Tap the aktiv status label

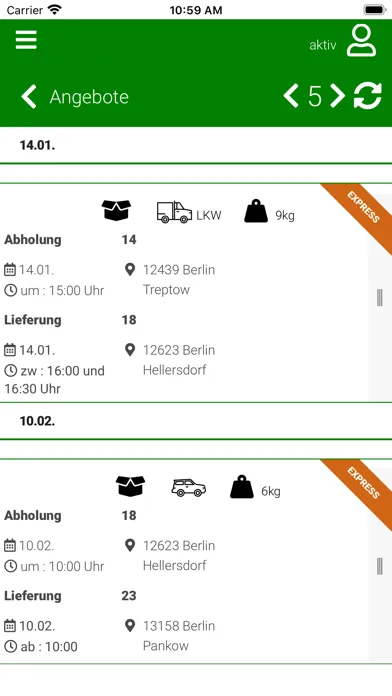(x=323, y=45)
